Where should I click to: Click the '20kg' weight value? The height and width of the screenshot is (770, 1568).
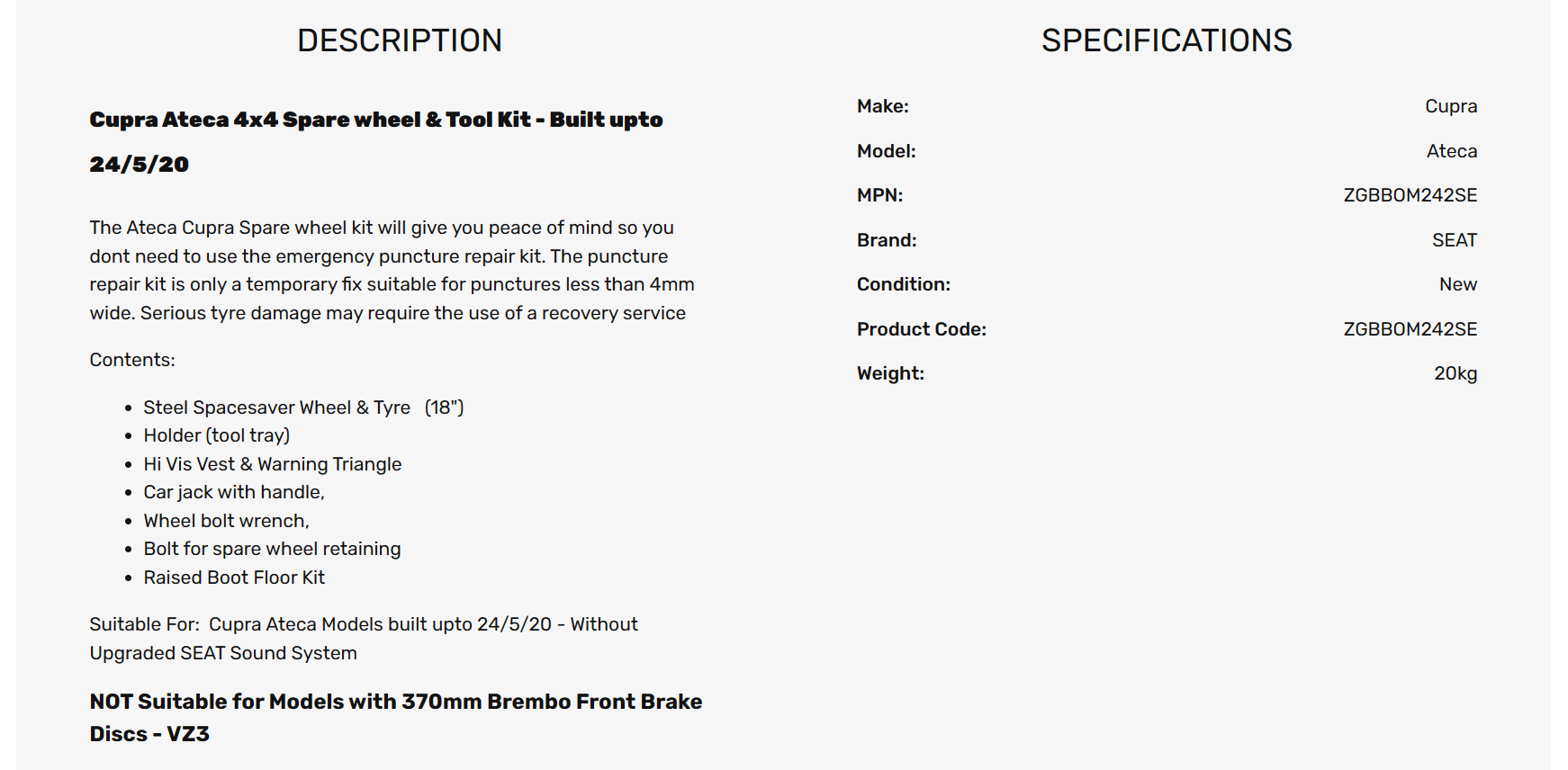click(x=1455, y=373)
